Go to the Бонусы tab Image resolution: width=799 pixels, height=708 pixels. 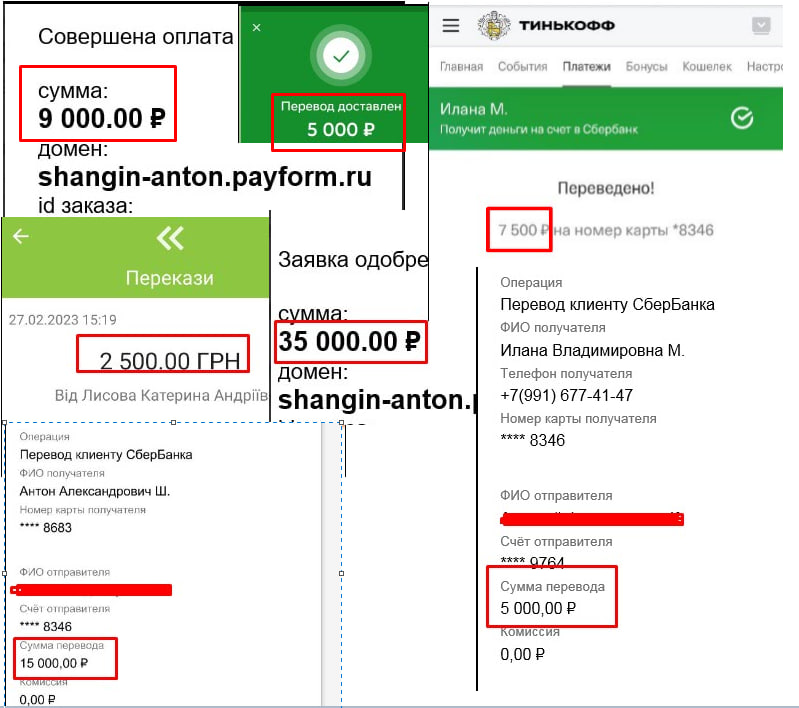pyautogui.click(x=646, y=67)
